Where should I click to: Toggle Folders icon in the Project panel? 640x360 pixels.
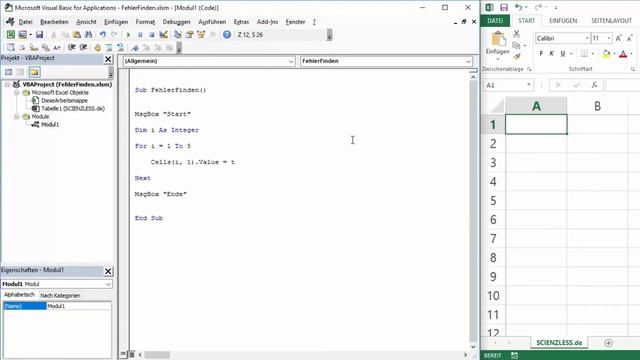coord(34,72)
